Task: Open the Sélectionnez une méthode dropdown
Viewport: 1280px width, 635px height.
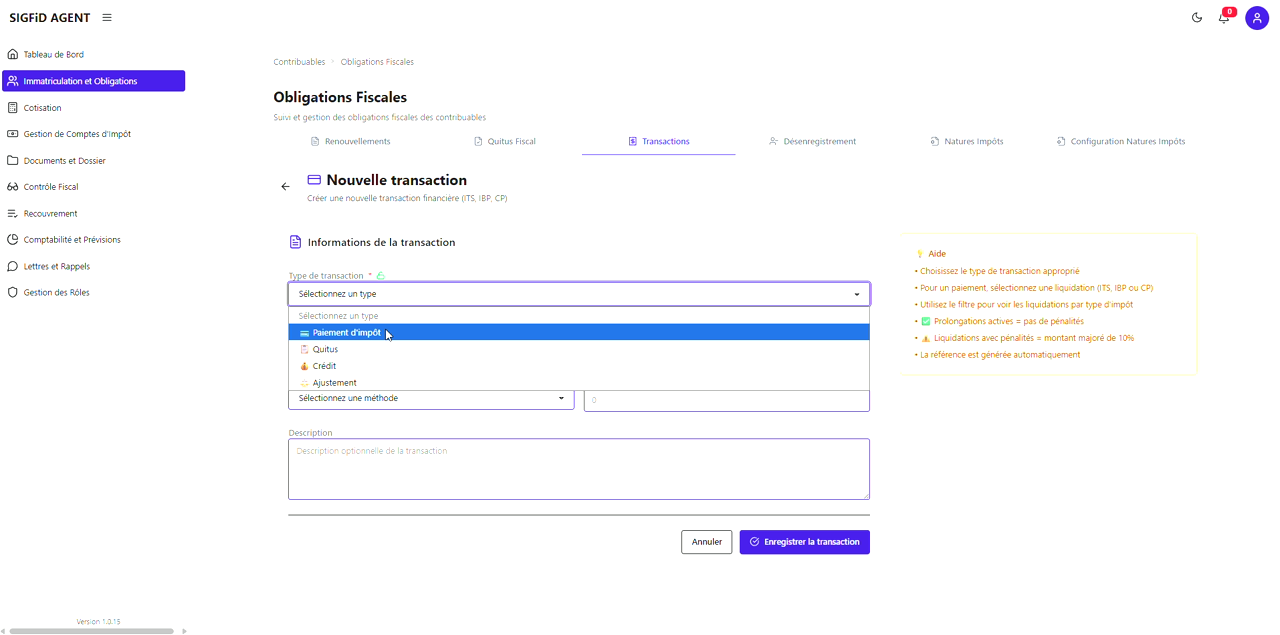Action: [431, 398]
